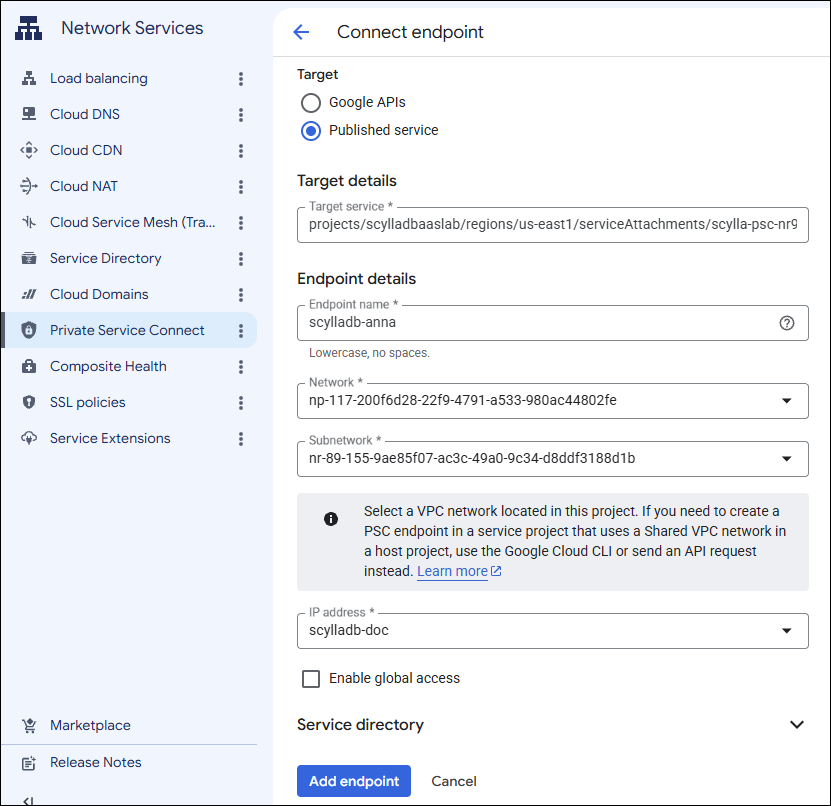The width and height of the screenshot is (831, 806).
Task: Click into the Target service field
Action: pyautogui.click(x=552, y=225)
